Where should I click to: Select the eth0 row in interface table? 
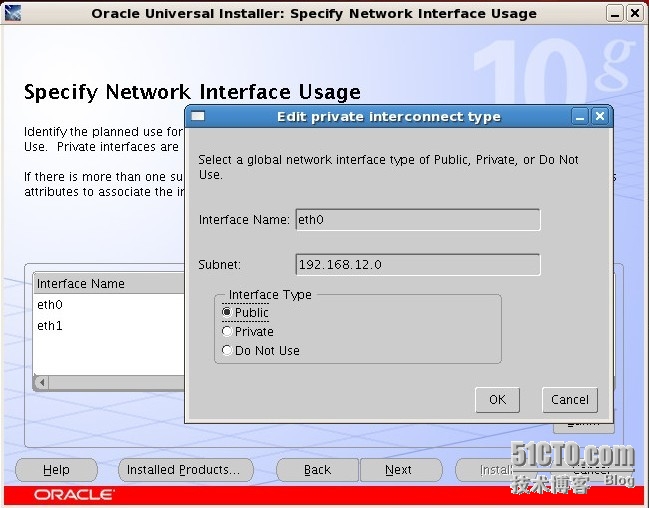(x=109, y=305)
